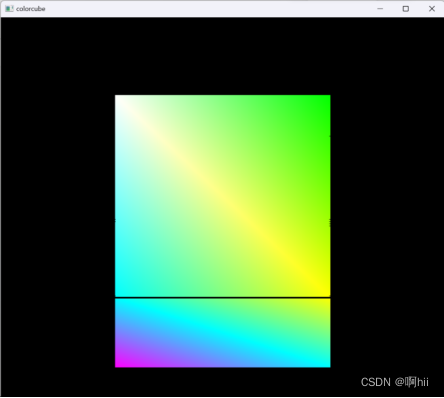The image size is (444, 398).
Task: Click the upper white-green-yellow cube face
Action: point(223,196)
